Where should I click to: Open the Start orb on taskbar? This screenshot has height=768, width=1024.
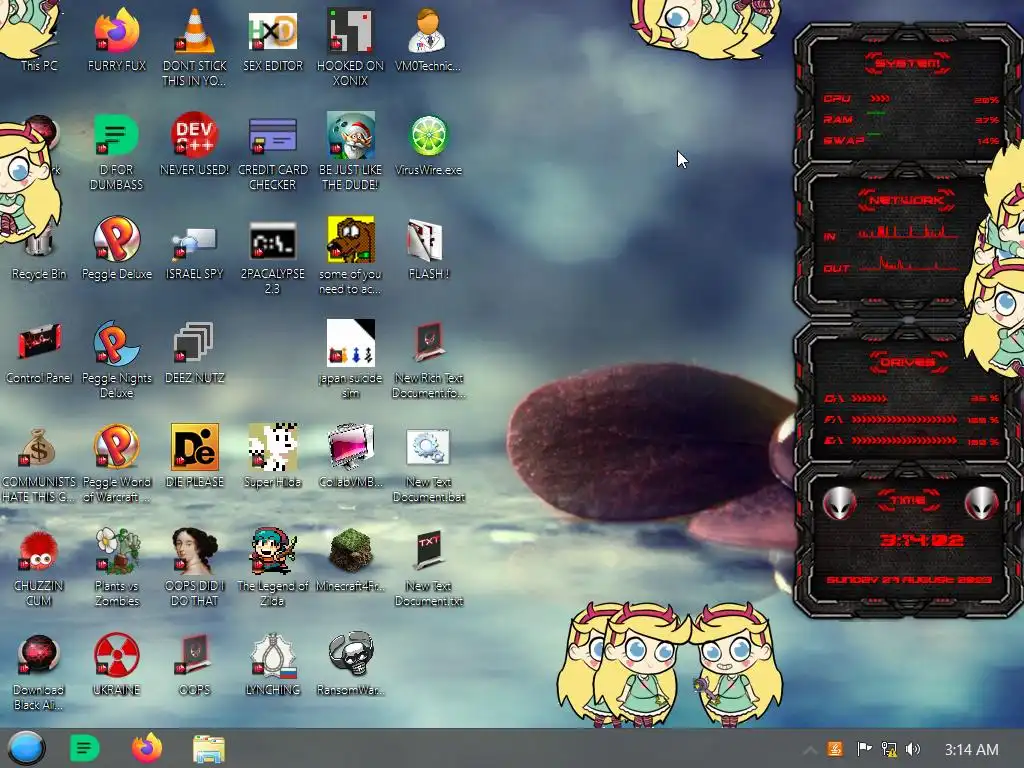tap(26, 748)
